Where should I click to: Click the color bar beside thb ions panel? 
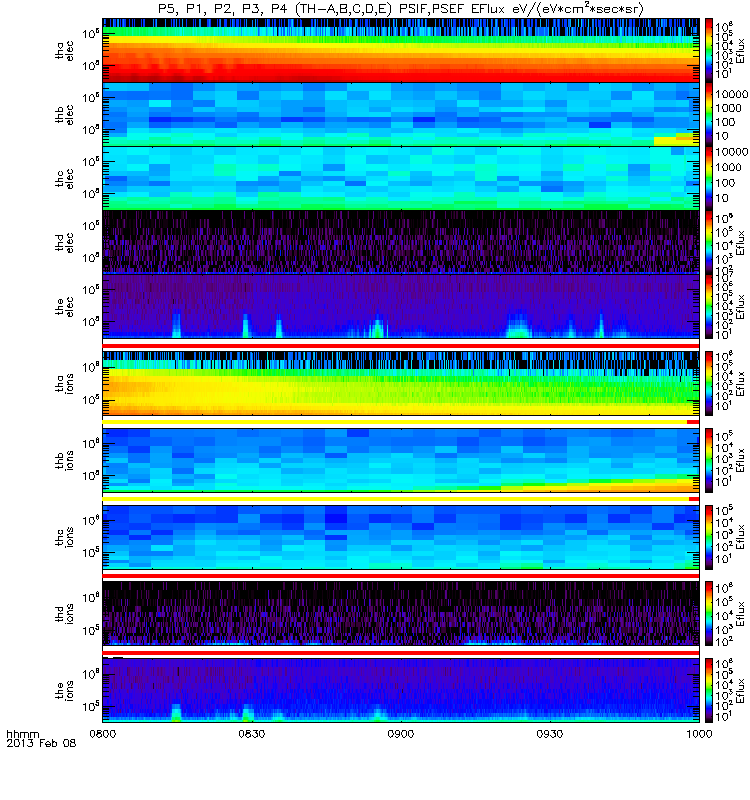click(709, 460)
